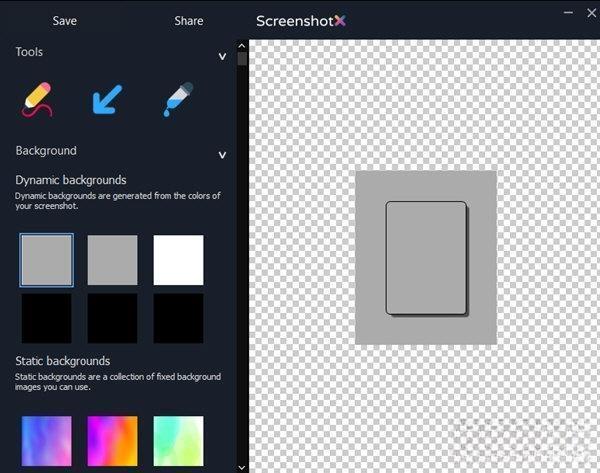
Task: Click the gray screenshot preview on canvas
Action: click(426, 258)
